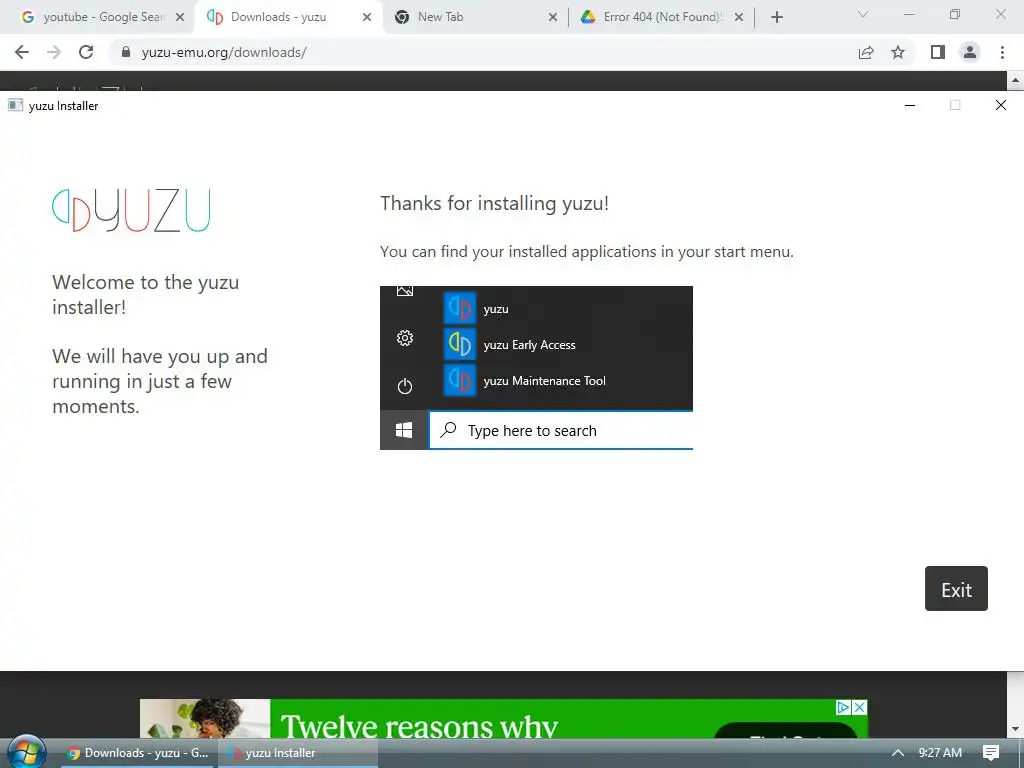Click the AdChoices triangle icon
The width and height of the screenshot is (1024, 768).
coord(844,707)
